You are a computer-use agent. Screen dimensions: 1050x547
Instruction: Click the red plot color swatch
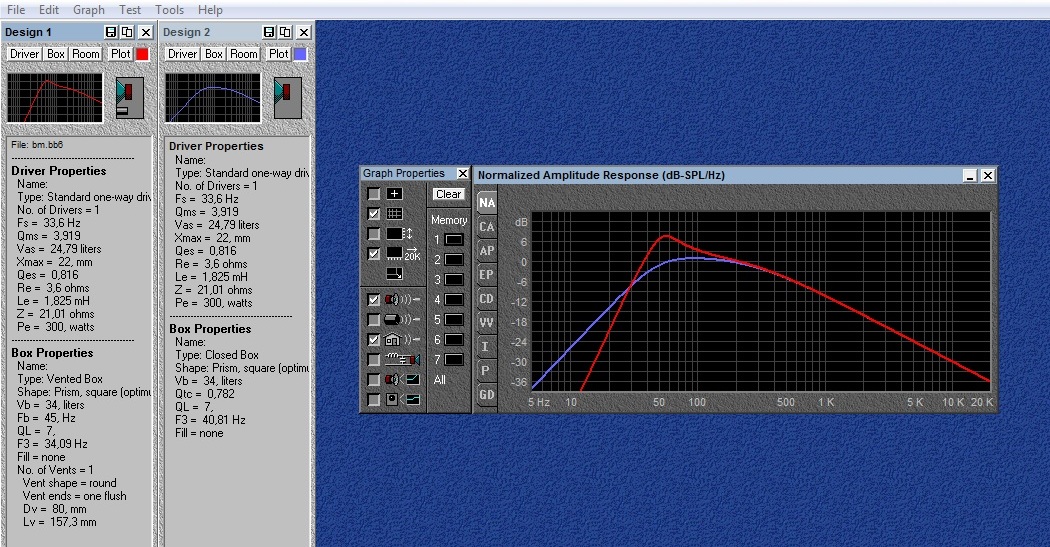142,54
